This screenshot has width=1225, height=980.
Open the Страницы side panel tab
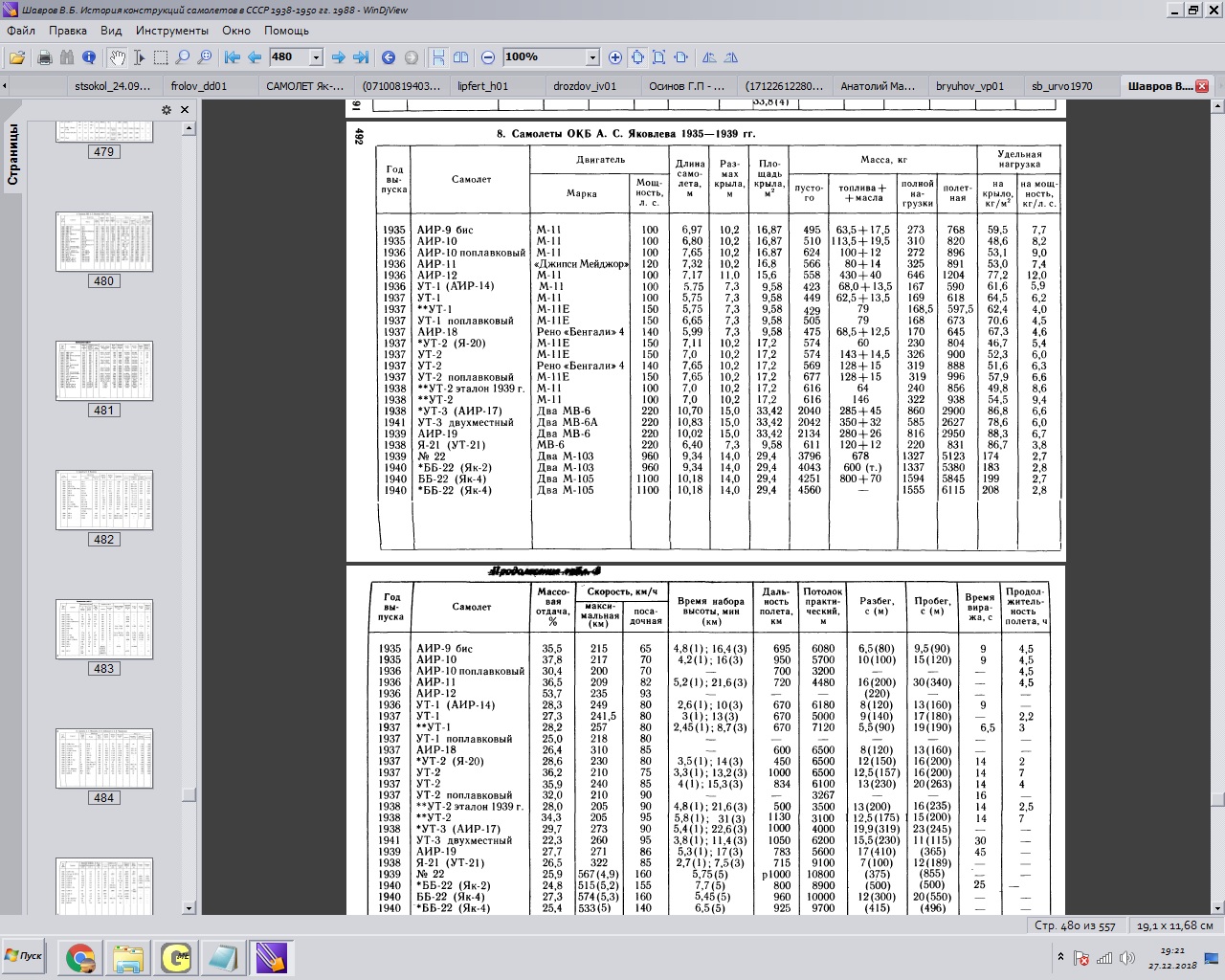pos(13,153)
